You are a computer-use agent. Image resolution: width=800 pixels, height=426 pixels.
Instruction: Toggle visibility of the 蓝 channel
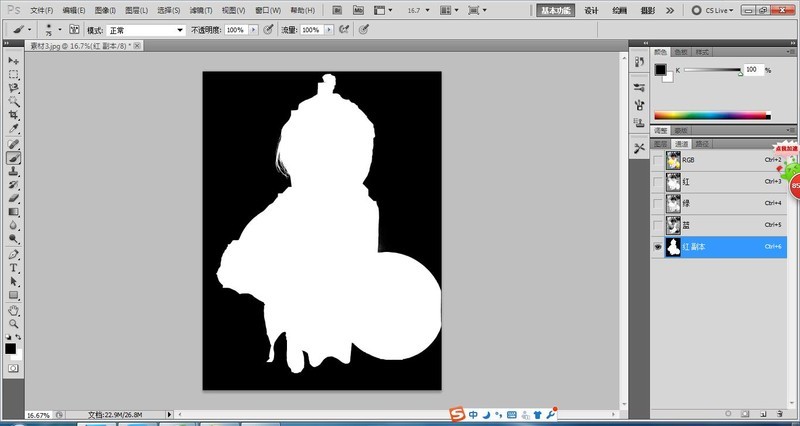click(x=657, y=224)
